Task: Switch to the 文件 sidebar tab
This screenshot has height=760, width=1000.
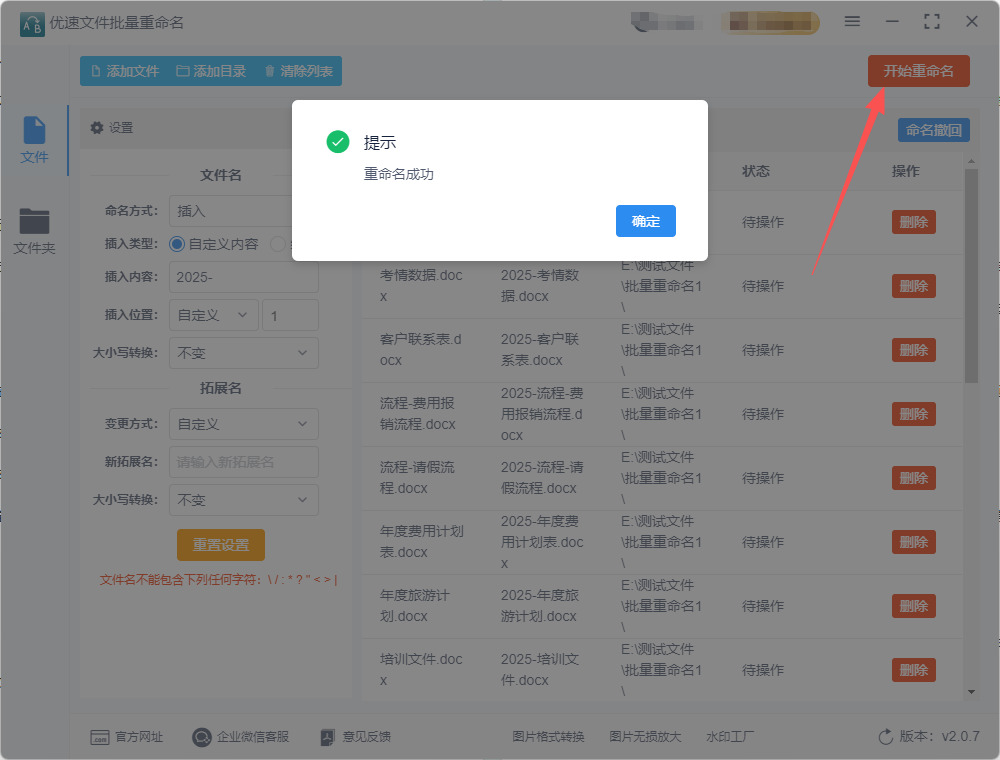Action: [x=34, y=140]
